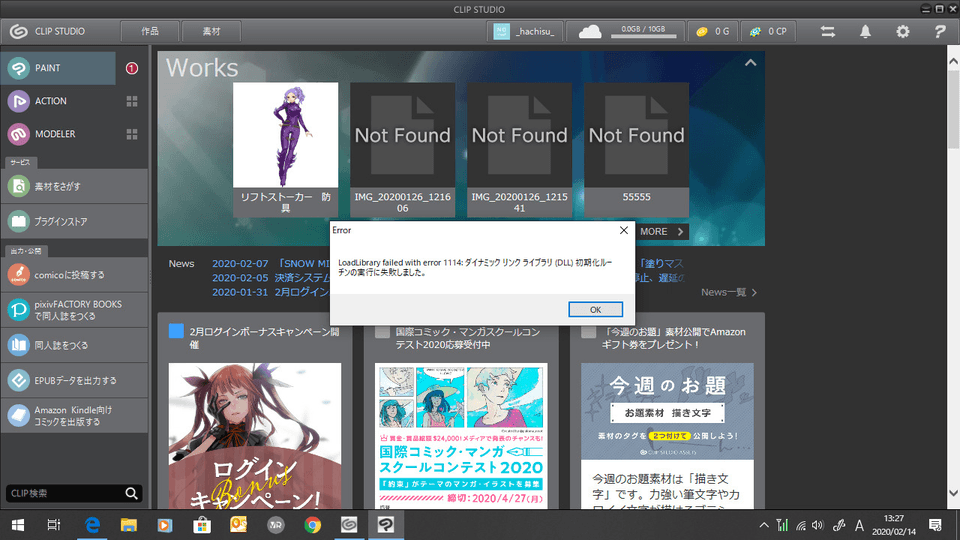Click MORE in the Works section
This screenshot has width=960, height=540.
661,231
